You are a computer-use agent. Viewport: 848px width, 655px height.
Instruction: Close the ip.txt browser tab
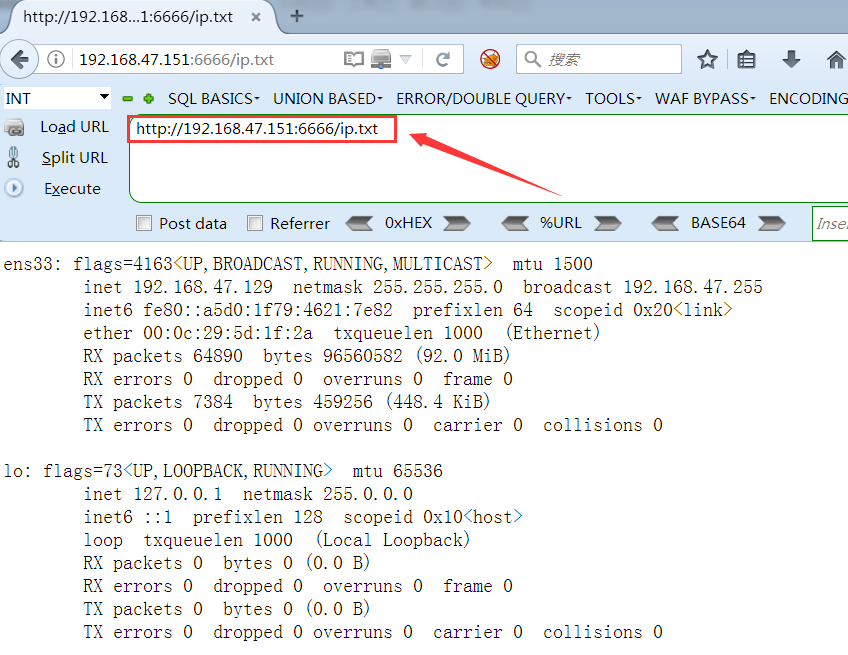click(x=256, y=17)
